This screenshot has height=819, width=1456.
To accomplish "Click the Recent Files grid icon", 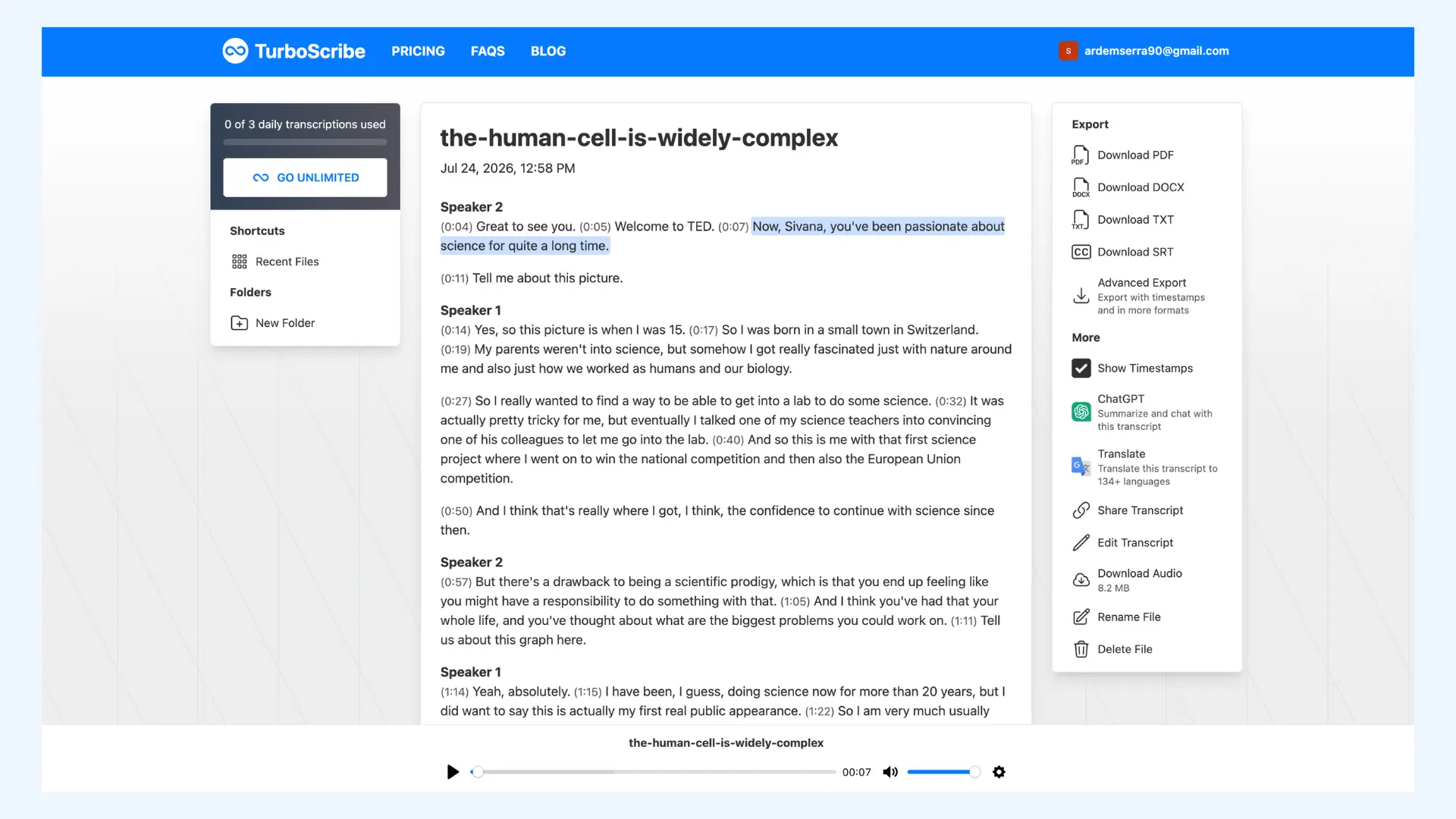I will (x=240, y=262).
